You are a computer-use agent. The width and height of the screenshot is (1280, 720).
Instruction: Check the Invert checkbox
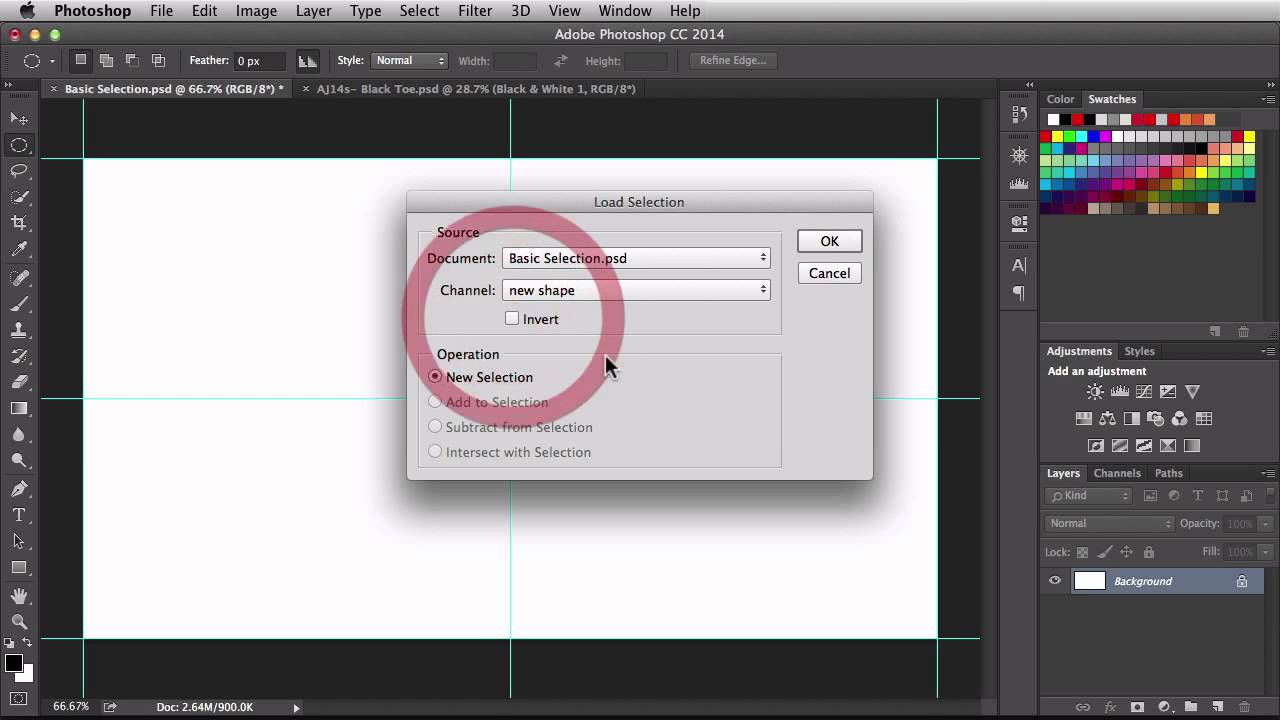point(512,318)
